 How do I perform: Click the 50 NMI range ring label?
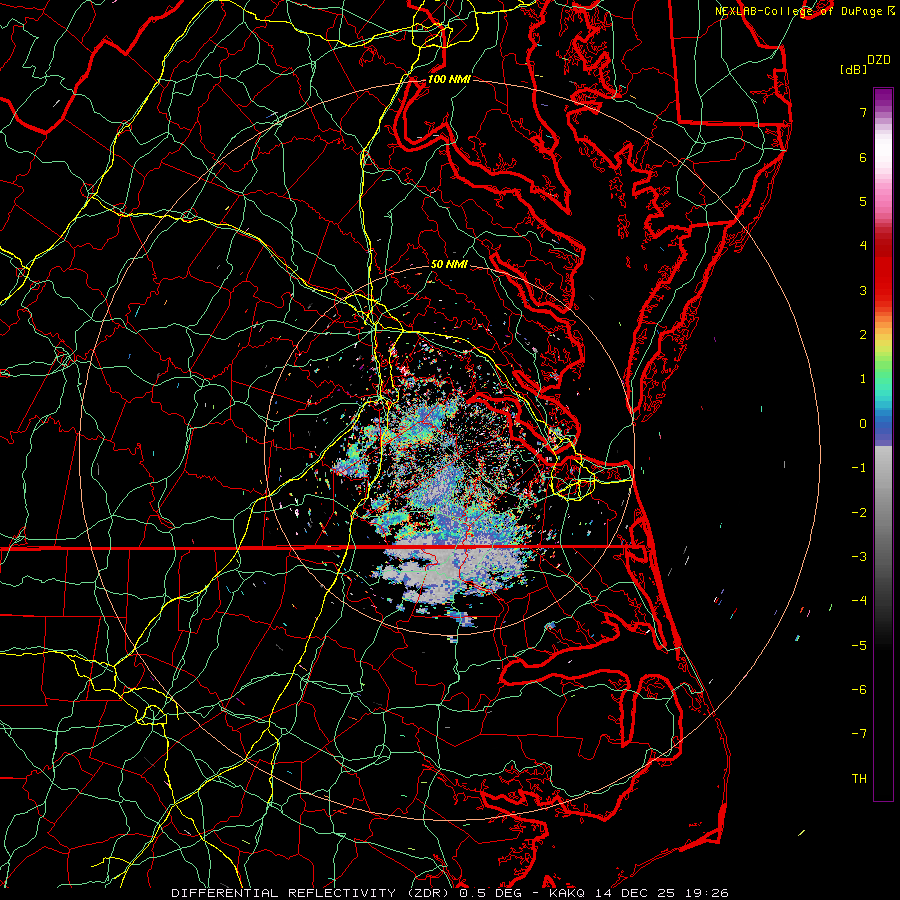pyautogui.click(x=449, y=264)
